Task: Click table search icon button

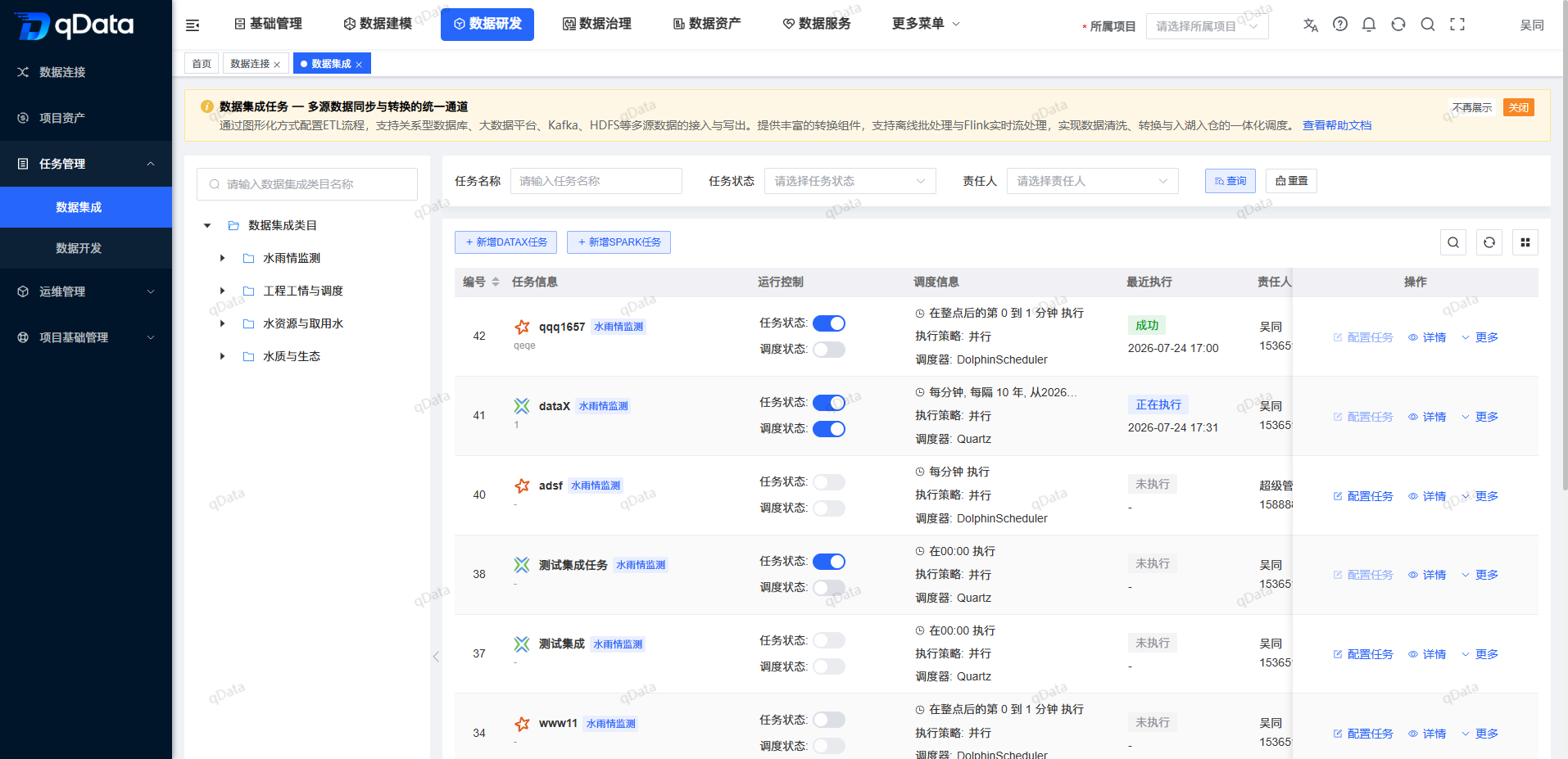Action: coord(1453,242)
